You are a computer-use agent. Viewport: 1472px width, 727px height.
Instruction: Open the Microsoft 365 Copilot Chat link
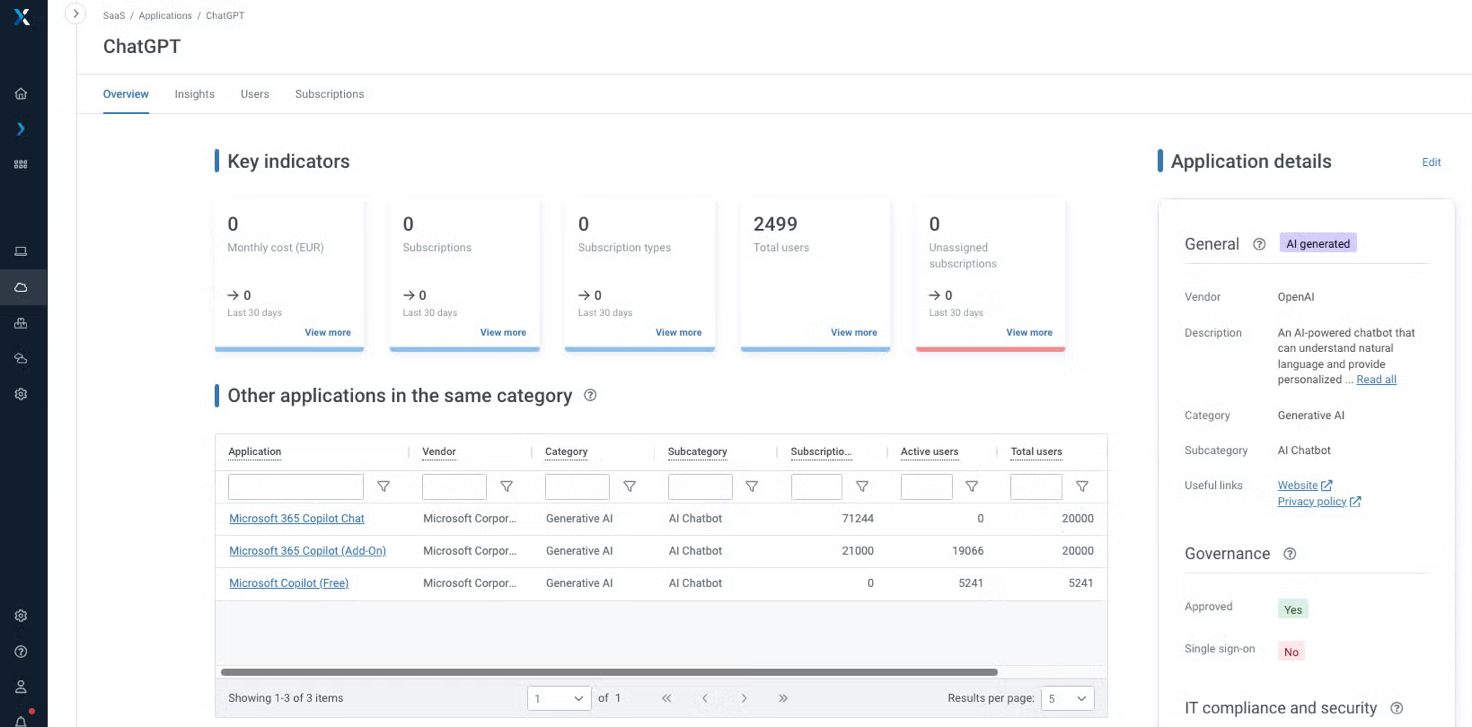[296, 519]
